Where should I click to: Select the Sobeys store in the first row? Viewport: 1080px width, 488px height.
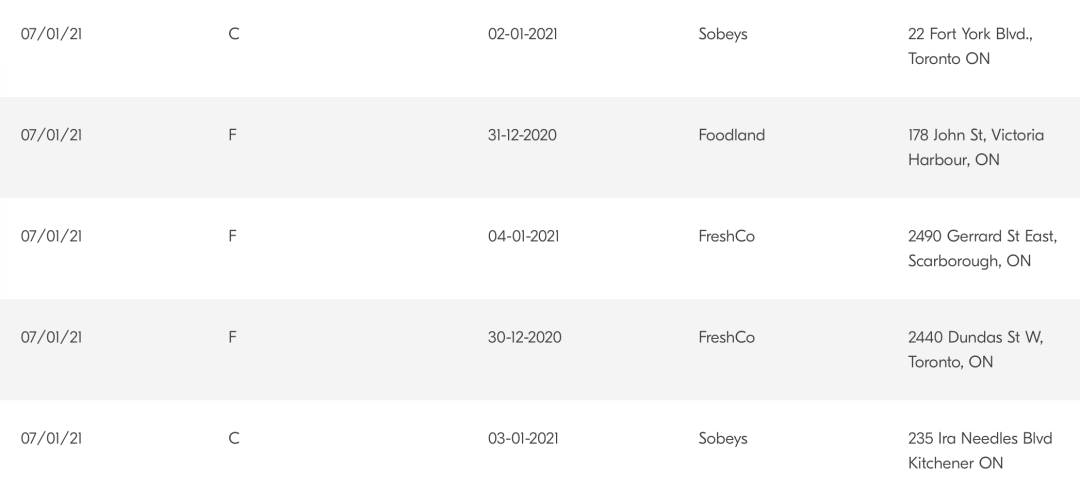723,34
